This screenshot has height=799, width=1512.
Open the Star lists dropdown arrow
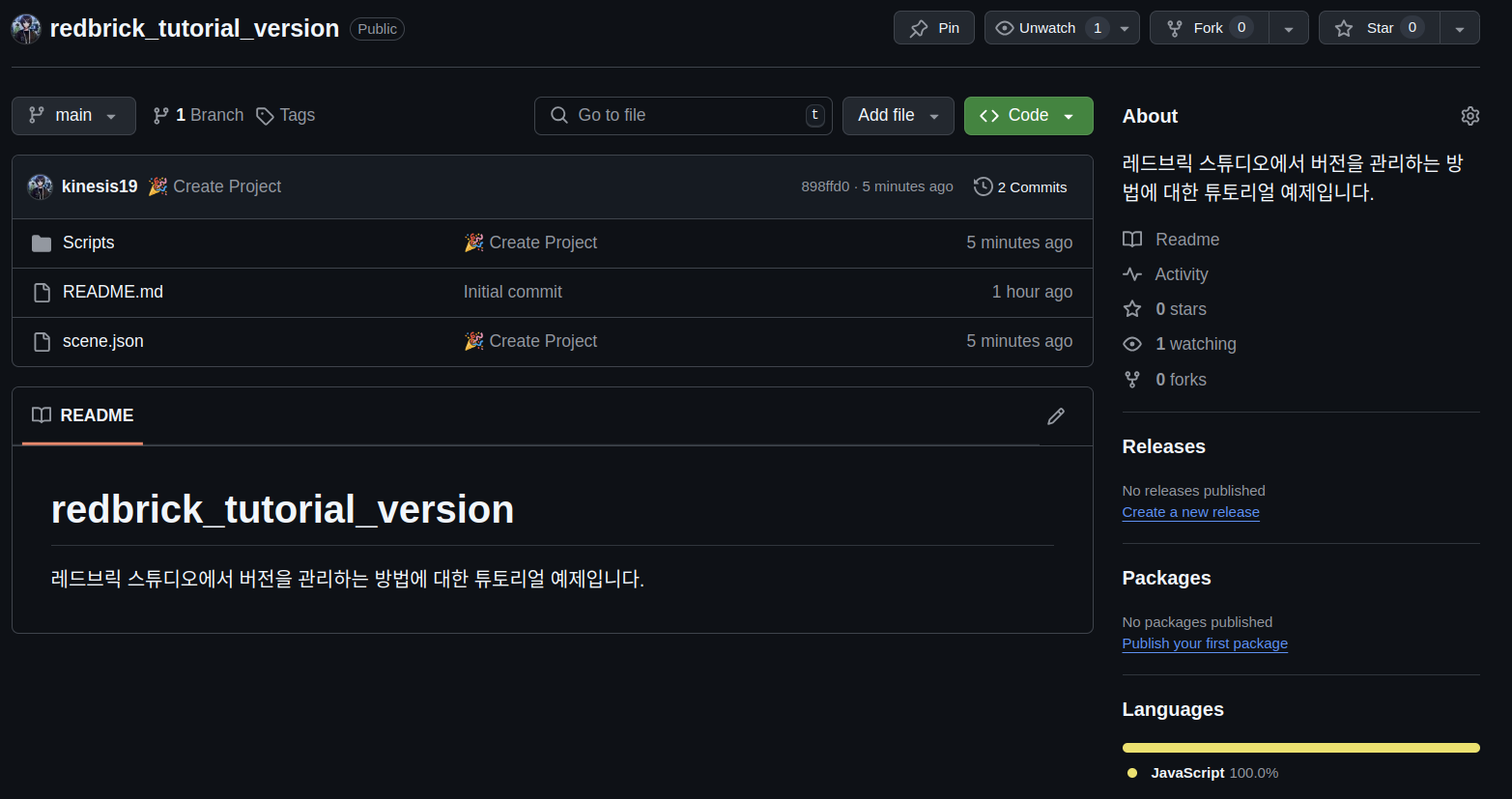[1460, 29]
